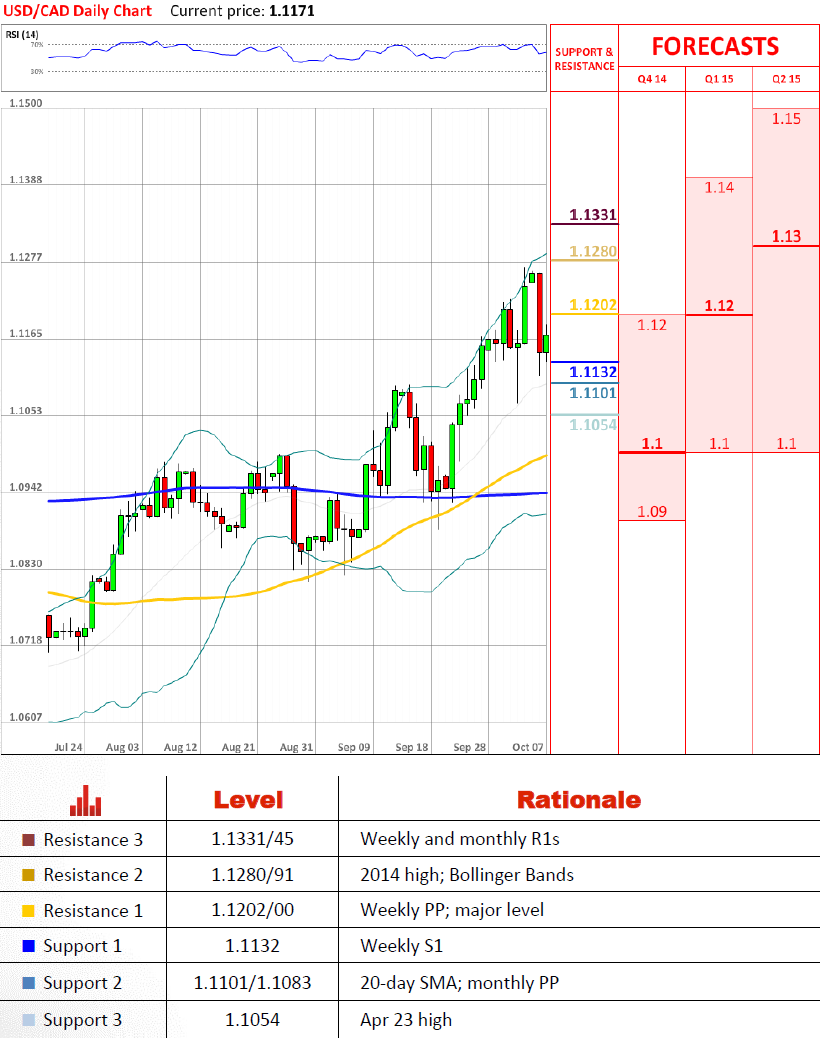
Task: Select the Q1 15 forecast column header
Action: pyautogui.click(x=719, y=79)
